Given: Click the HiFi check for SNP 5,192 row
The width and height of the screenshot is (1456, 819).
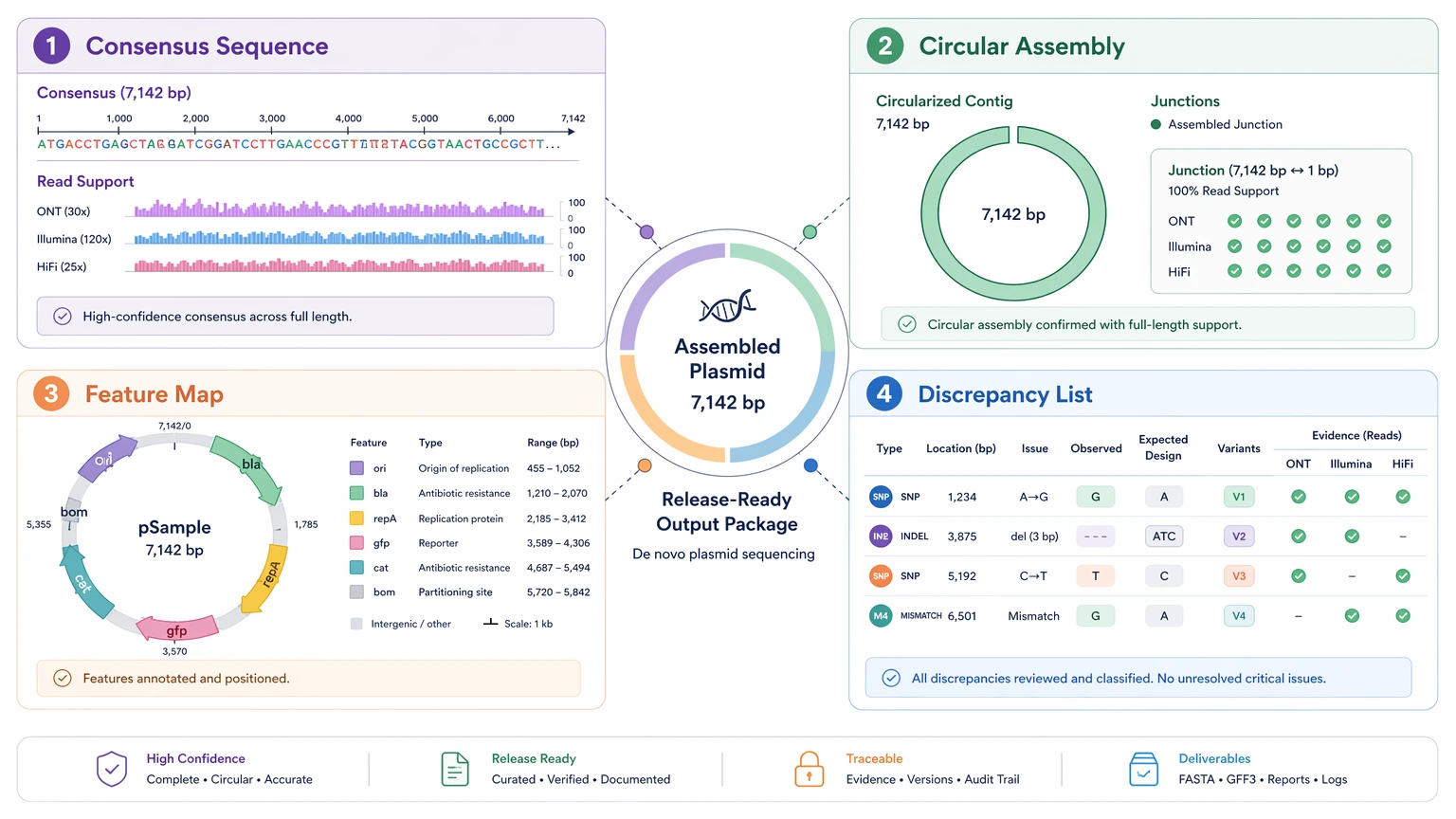Looking at the screenshot, I should [x=1403, y=576].
